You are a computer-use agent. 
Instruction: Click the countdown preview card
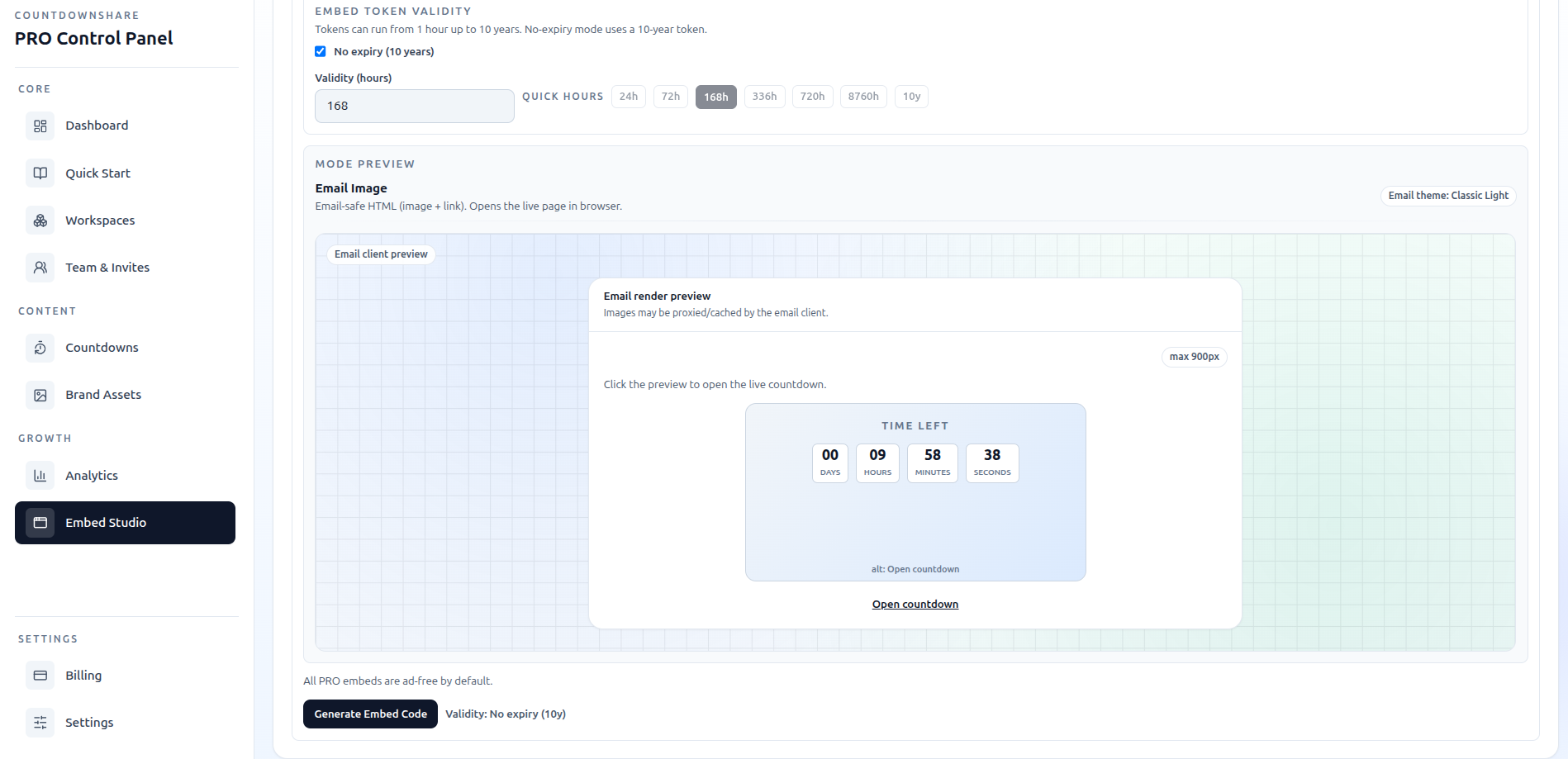[x=915, y=491]
